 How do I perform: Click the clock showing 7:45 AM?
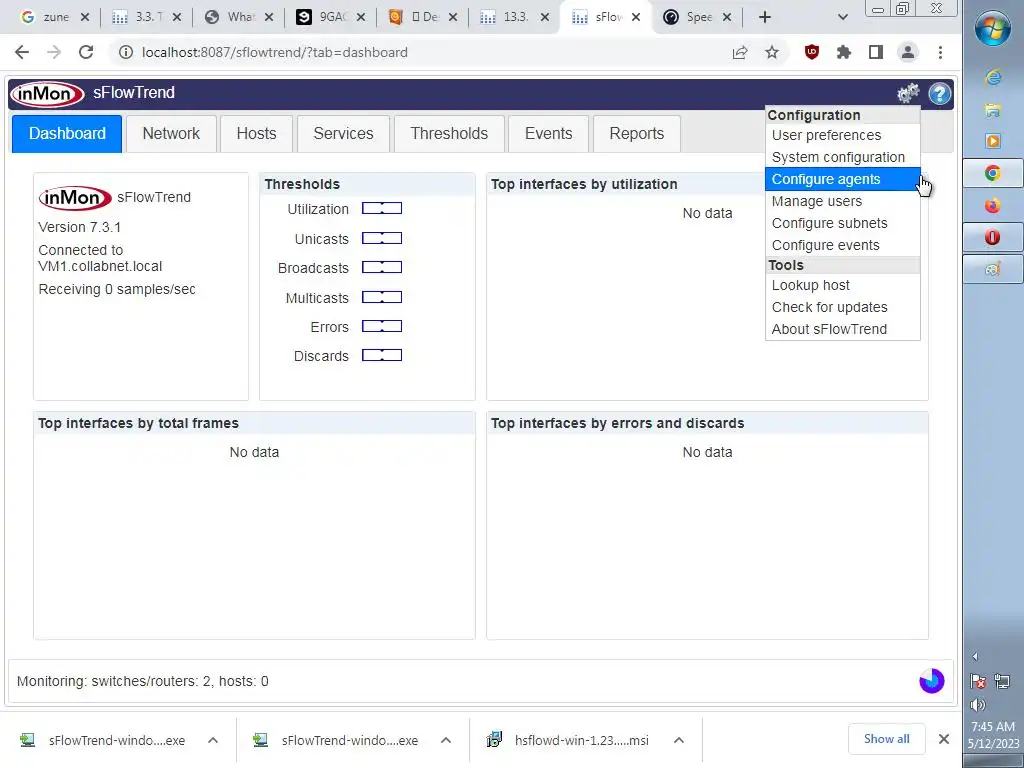(993, 727)
